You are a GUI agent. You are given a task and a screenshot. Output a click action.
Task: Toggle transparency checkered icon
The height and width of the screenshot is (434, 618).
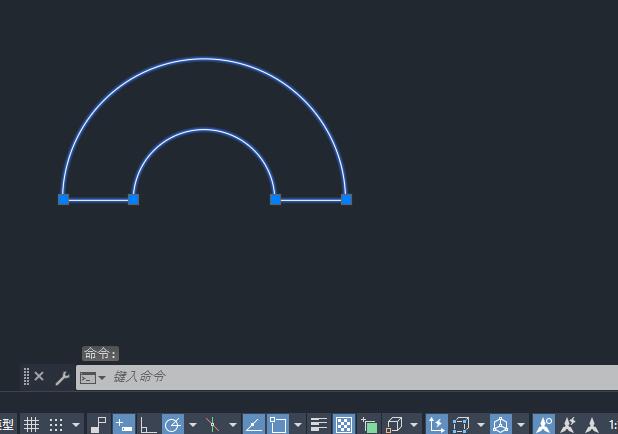(344, 424)
